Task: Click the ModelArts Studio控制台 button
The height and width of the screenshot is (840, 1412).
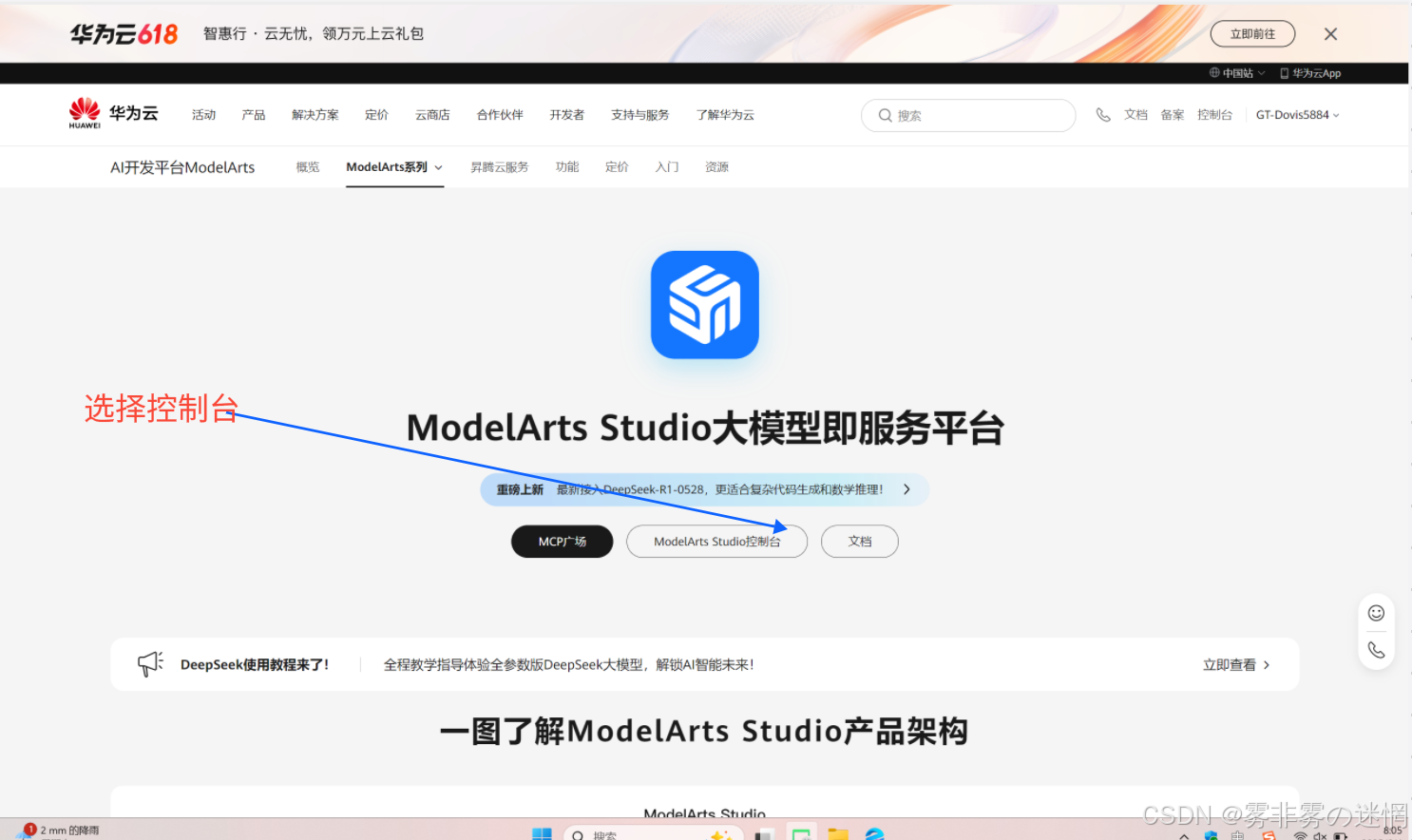Action: click(x=716, y=542)
